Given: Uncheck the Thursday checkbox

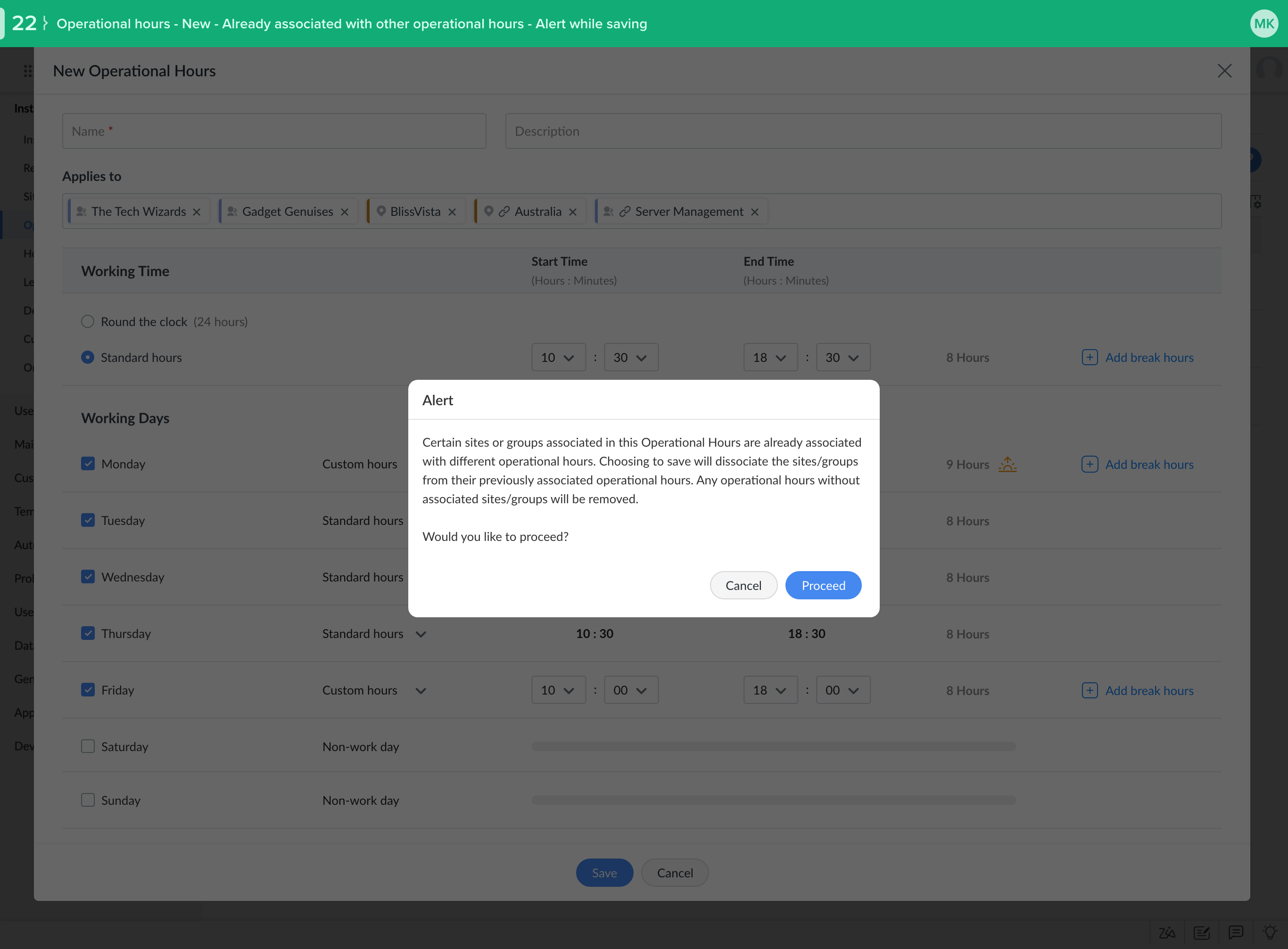Looking at the screenshot, I should tap(88, 633).
